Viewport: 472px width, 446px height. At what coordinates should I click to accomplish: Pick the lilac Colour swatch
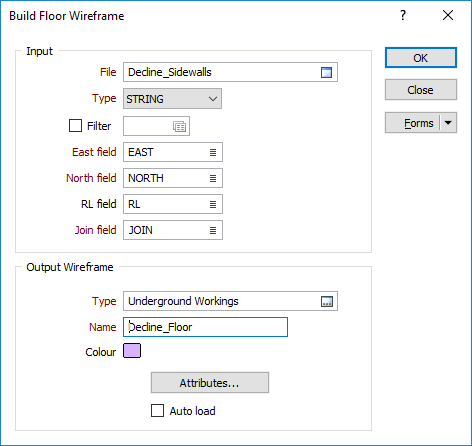pyautogui.click(x=132, y=351)
